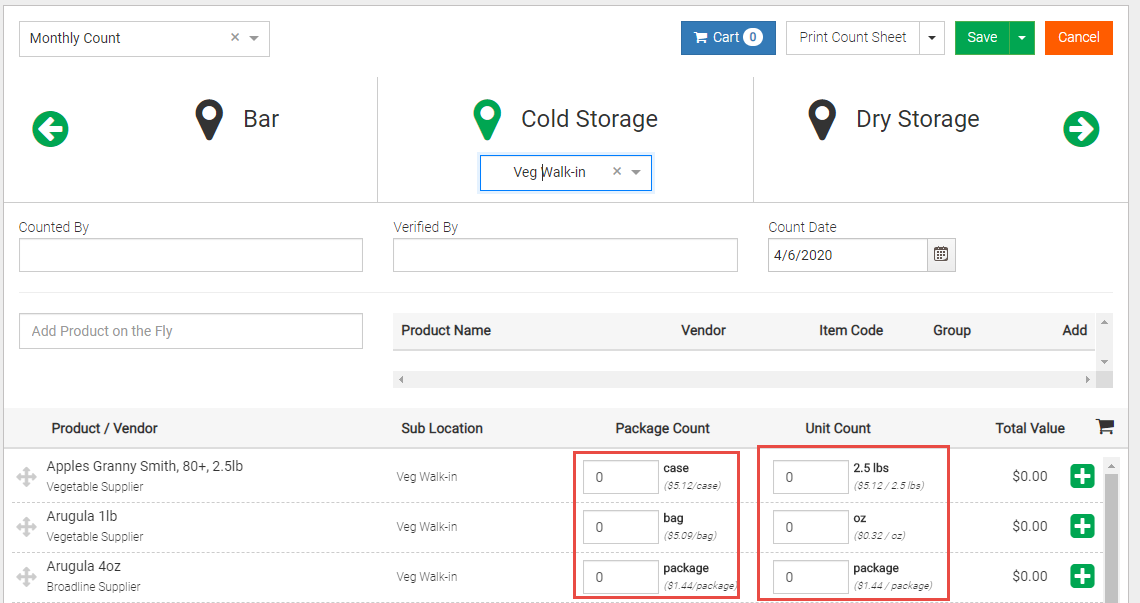Image resolution: width=1140 pixels, height=603 pixels.
Task: Click the green right arrow navigation icon
Action: click(x=1081, y=129)
